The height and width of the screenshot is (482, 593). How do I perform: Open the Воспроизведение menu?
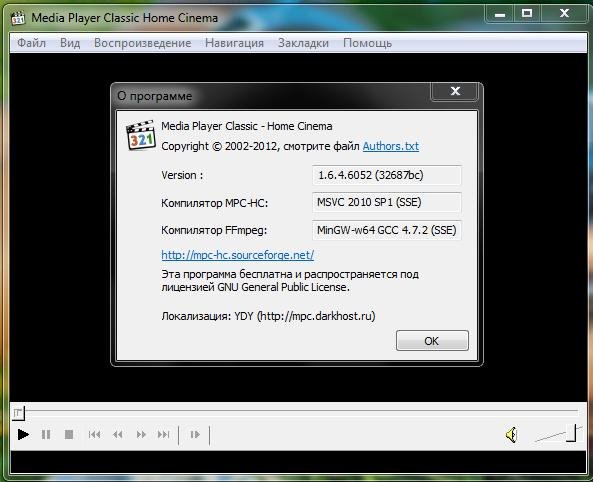pos(143,43)
